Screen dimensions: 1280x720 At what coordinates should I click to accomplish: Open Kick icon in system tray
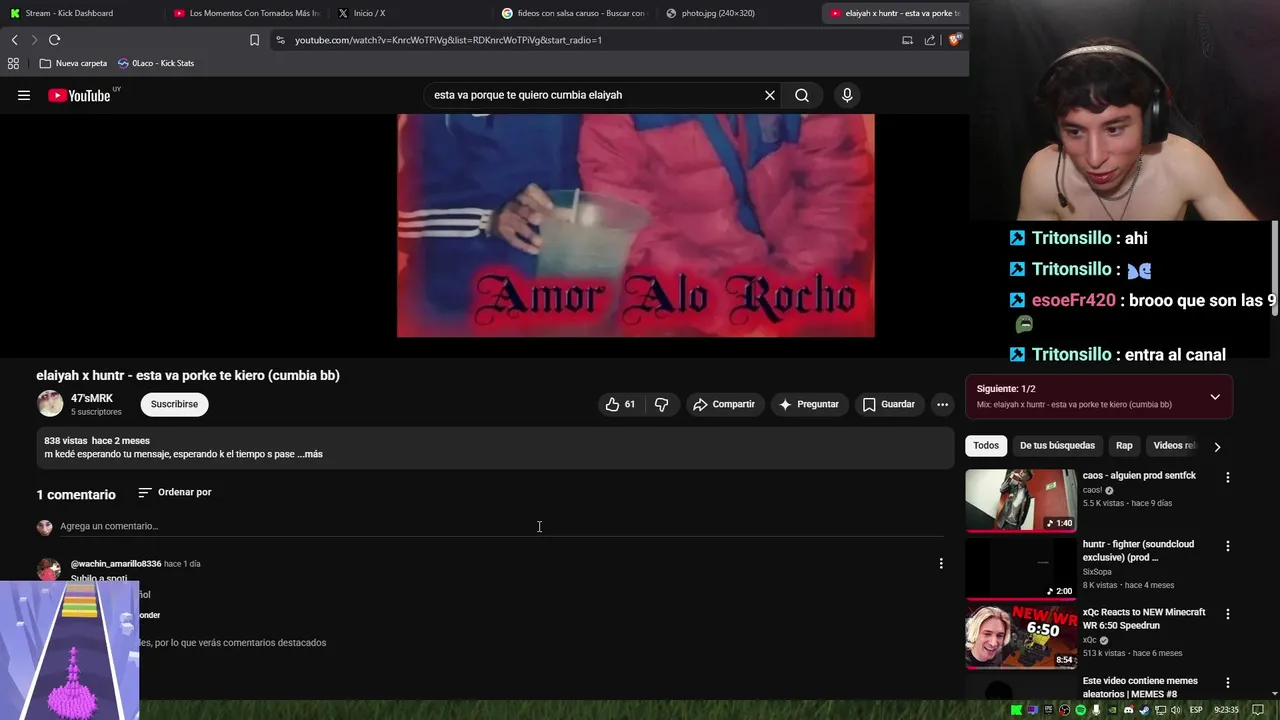1016,710
